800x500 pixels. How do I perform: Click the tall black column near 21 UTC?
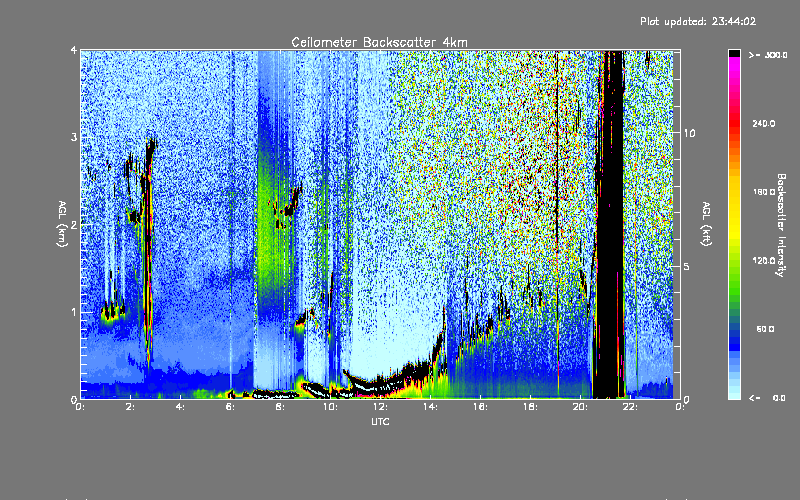pos(609,224)
